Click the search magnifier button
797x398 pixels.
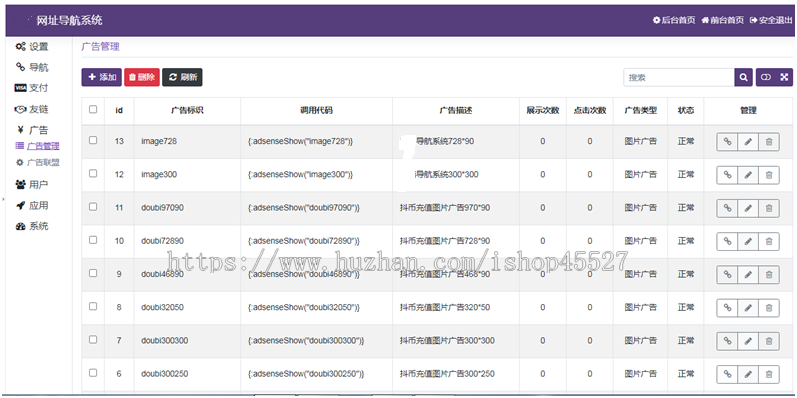(x=743, y=77)
